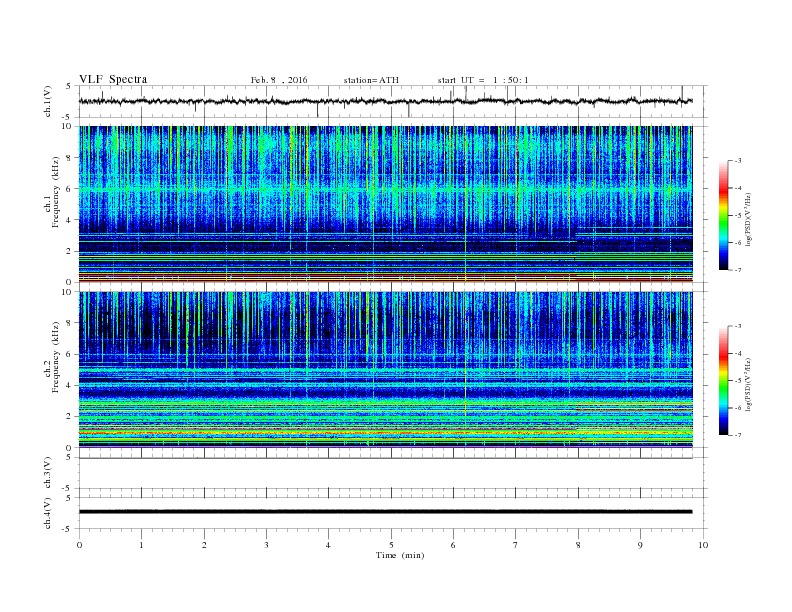The width and height of the screenshot is (792, 612).
Task: Click the "-7" label on ch.1 colorbar
Action: [737, 270]
